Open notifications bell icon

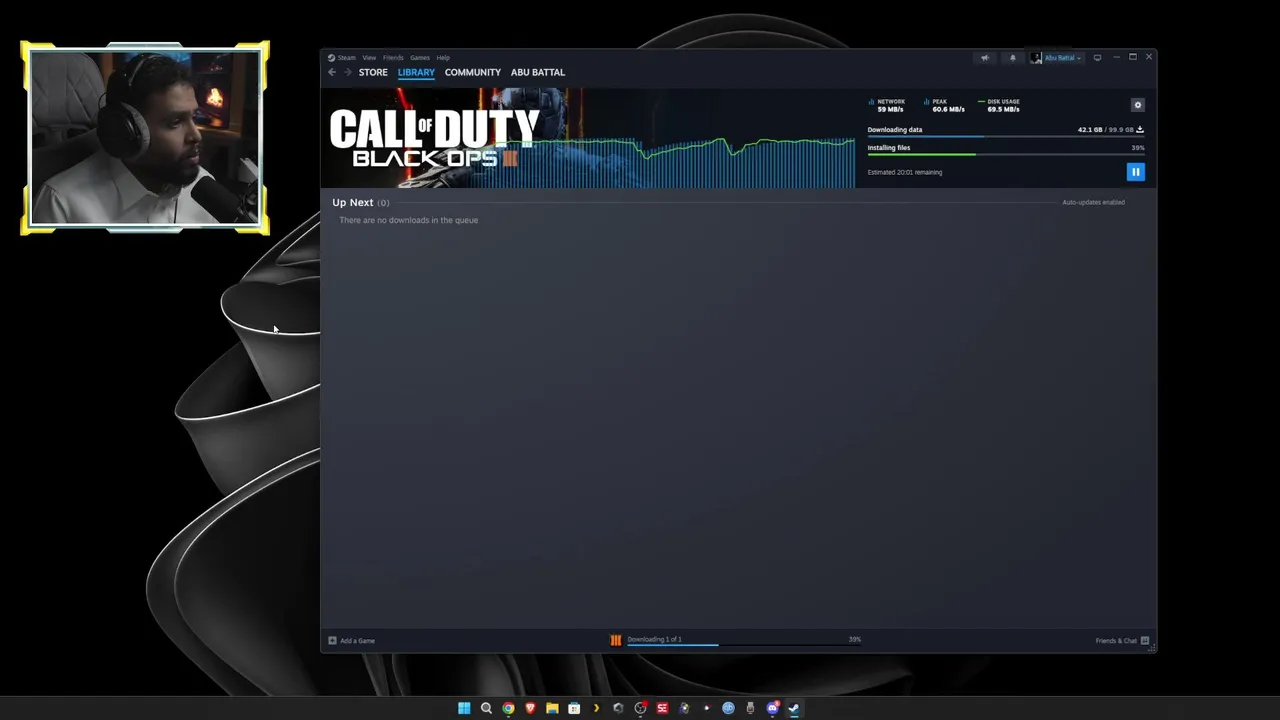coord(1012,58)
